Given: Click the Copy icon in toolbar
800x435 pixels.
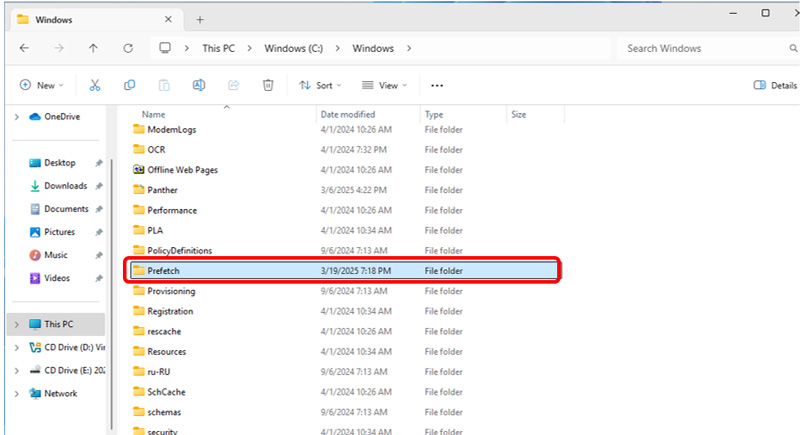Looking at the screenshot, I should (130, 86).
